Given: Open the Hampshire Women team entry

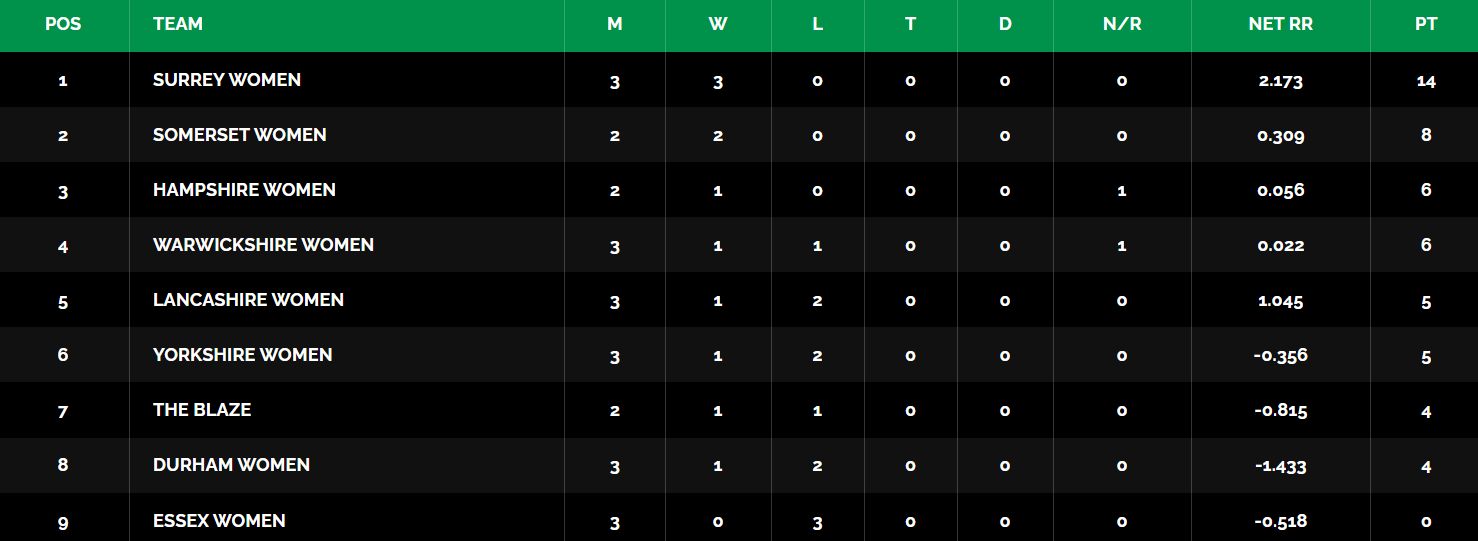Looking at the screenshot, I should [244, 190].
